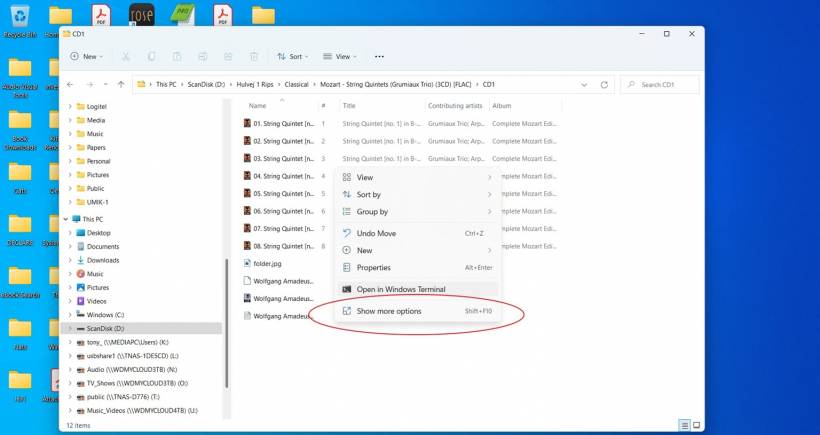Expand the Music folder under This PC
820x435 pixels.
70,273
